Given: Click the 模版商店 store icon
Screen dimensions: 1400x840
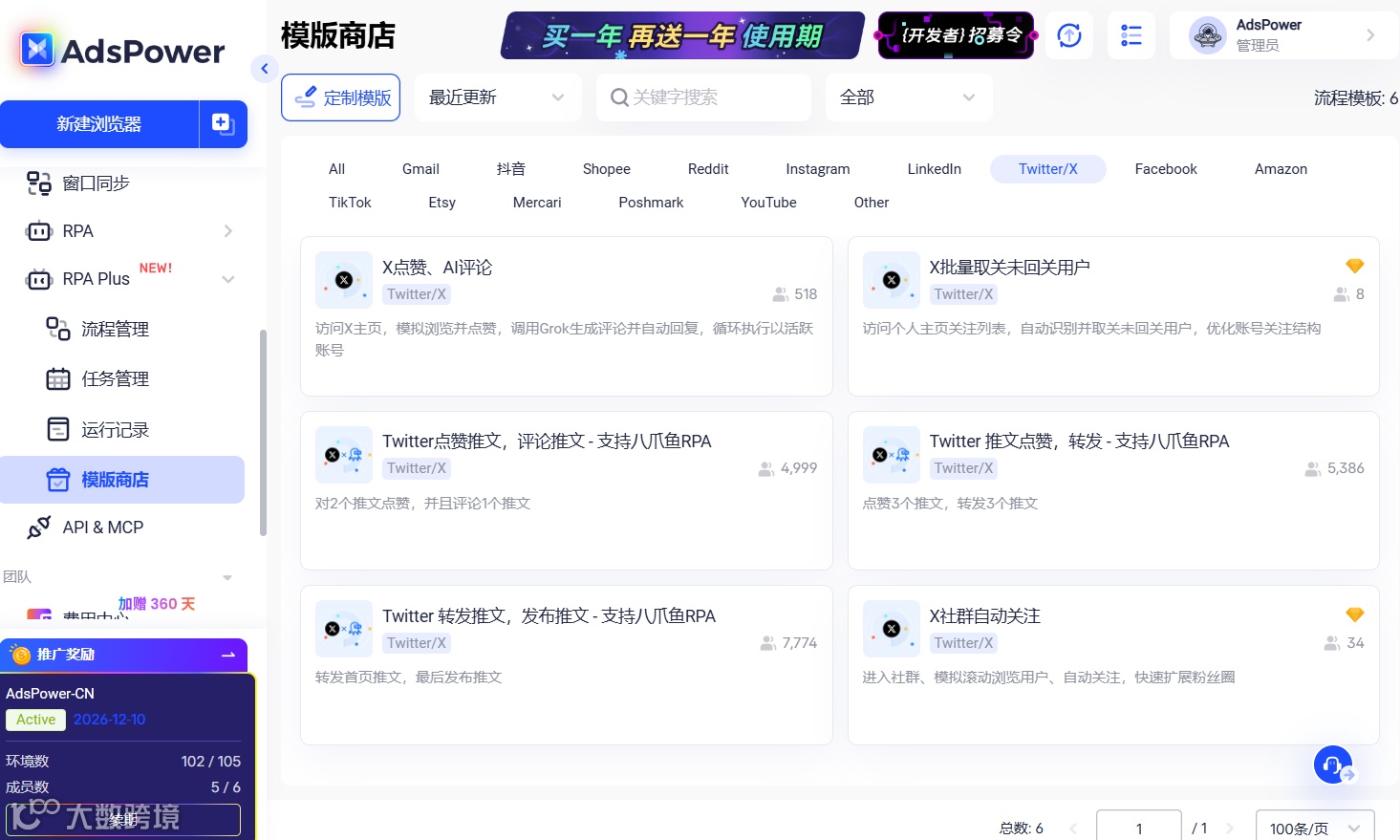Looking at the screenshot, I should coord(58,480).
